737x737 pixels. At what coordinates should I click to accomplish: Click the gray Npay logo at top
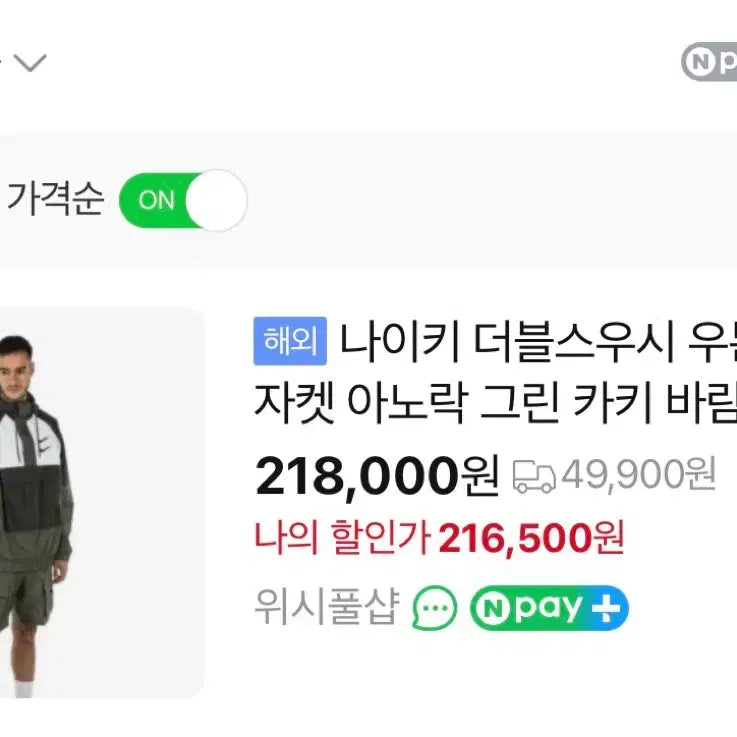pyautogui.click(x=710, y=62)
